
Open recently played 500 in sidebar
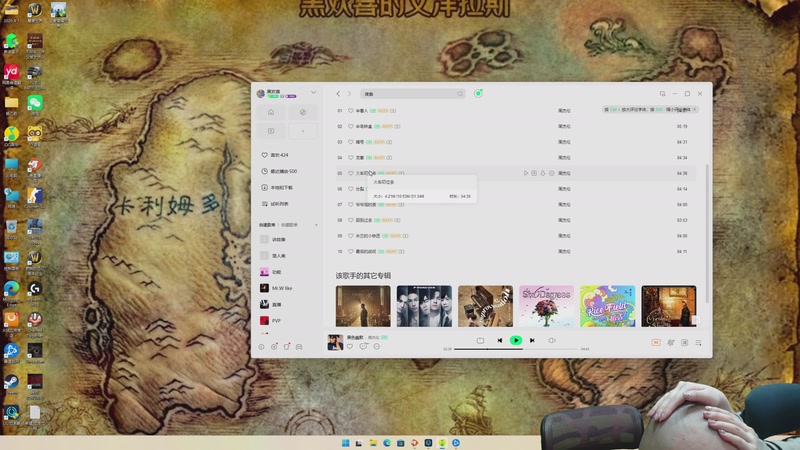coord(279,171)
